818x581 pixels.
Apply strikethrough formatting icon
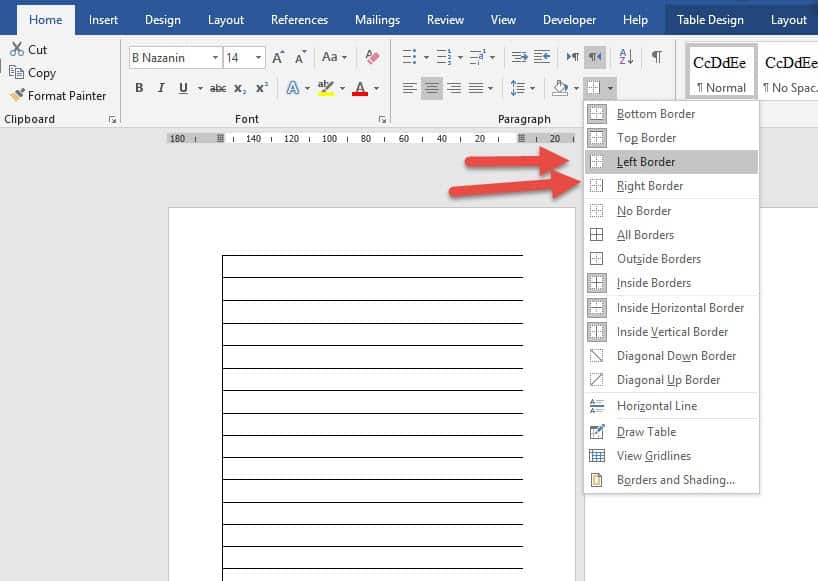click(x=218, y=88)
